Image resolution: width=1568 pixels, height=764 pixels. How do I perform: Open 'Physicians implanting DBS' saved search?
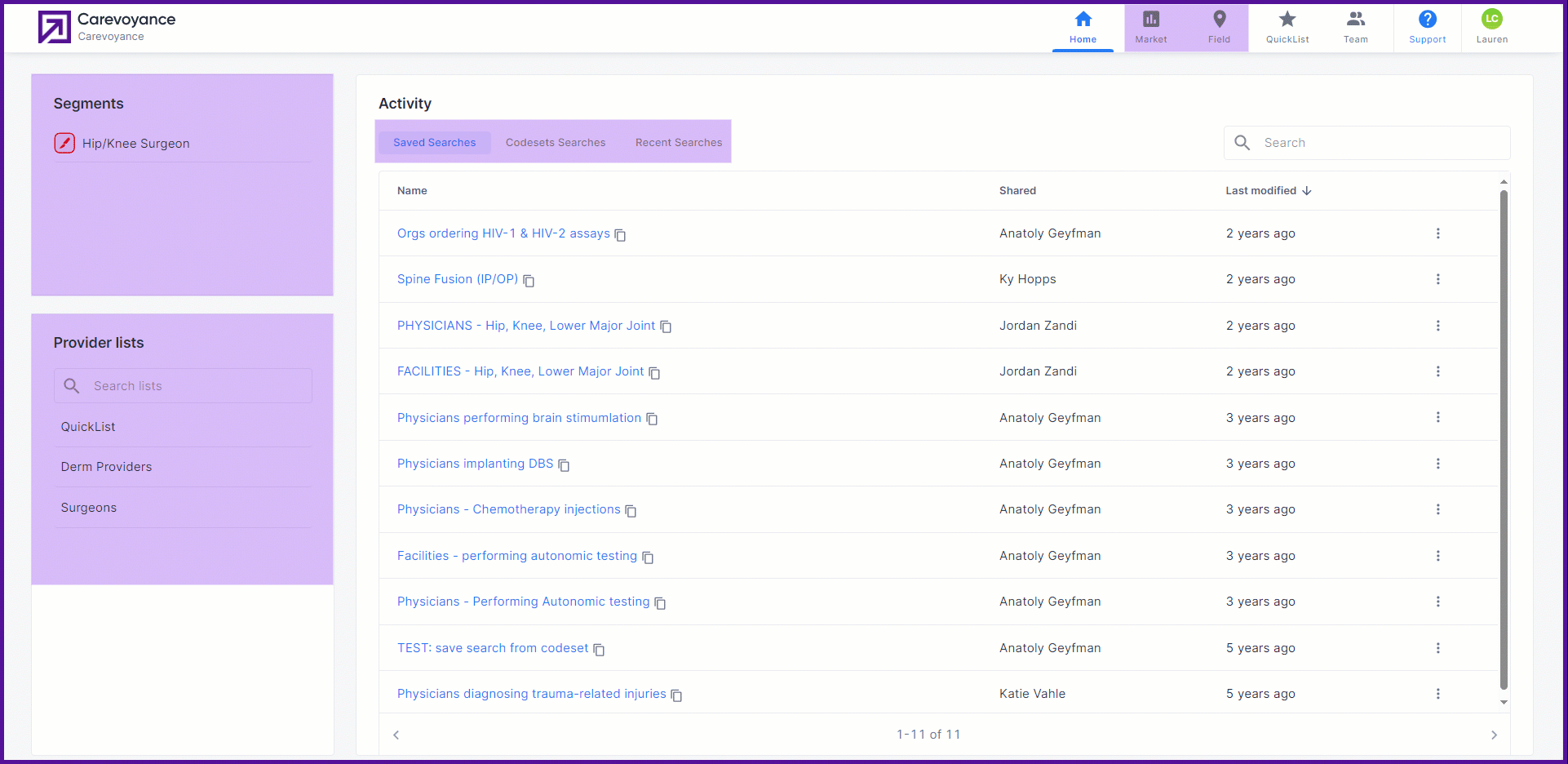pyautogui.click(x=476, y=464)
